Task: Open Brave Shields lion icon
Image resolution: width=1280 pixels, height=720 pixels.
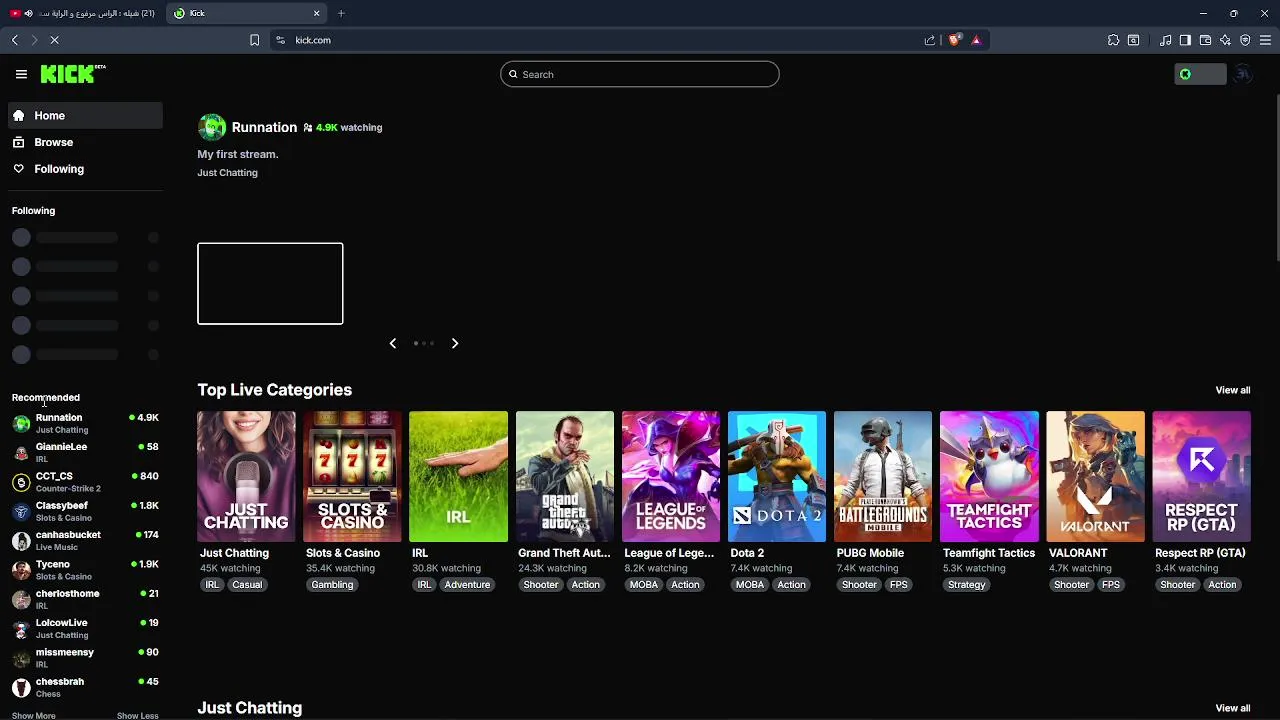Action: (x=954, y=40)
